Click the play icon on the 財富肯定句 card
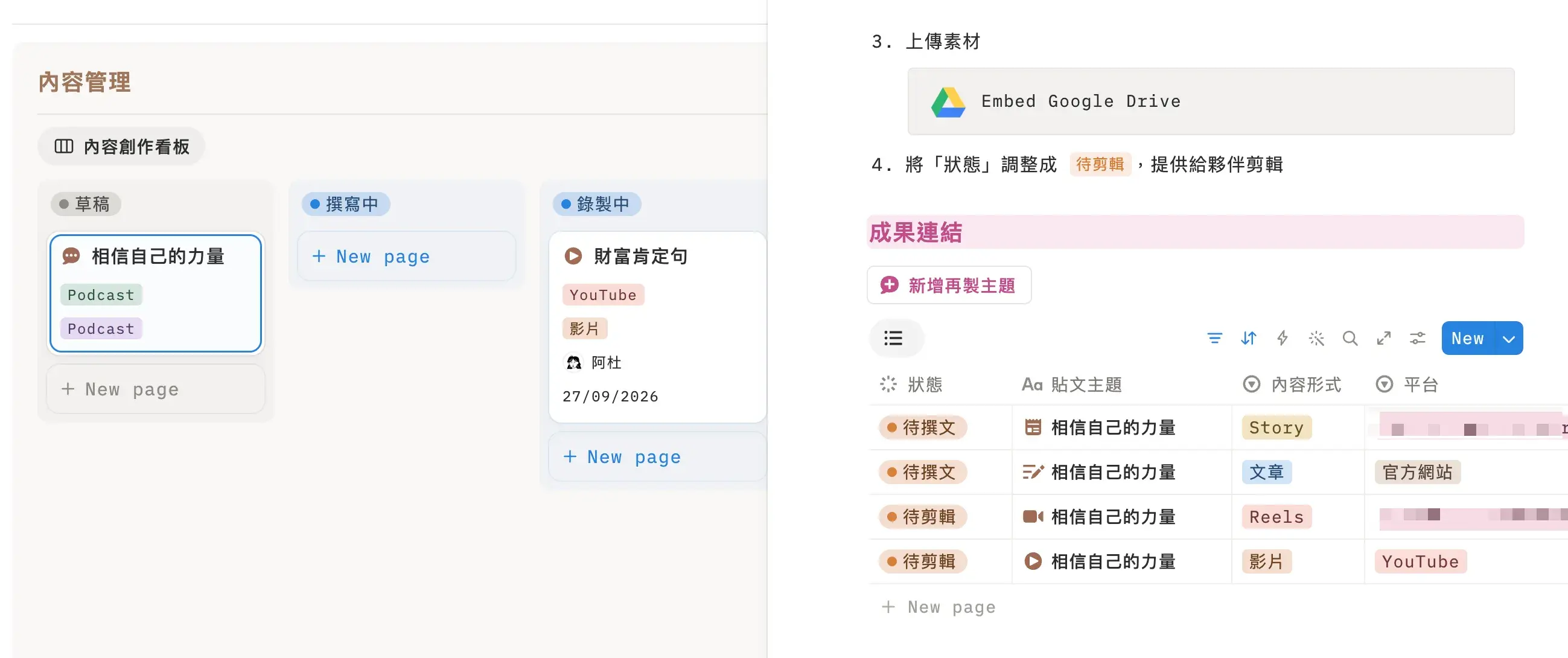The height and width of the screenshot is (658, 1568). pyautogui.click(x=573, y=255)
